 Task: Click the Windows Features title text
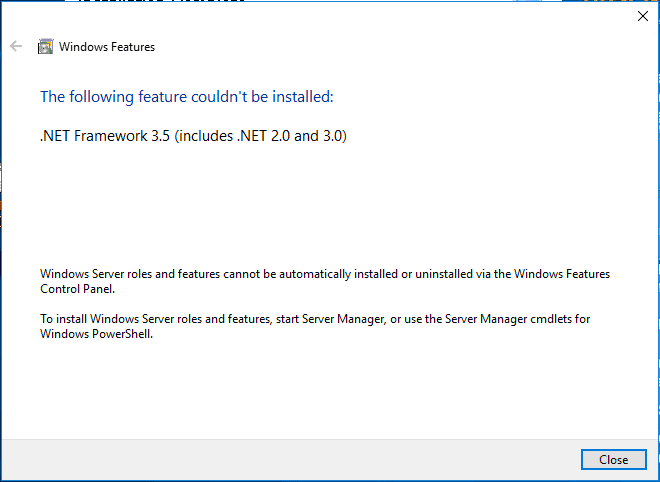[x=107, y=46]
